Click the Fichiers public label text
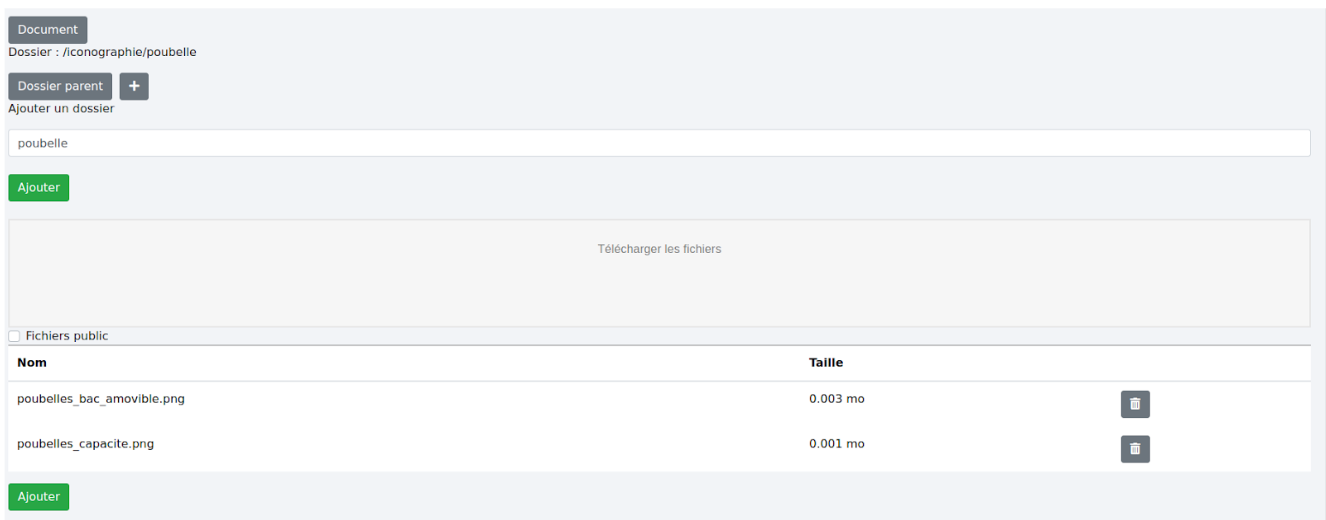The image size is (1326, 520). [67, 336]
